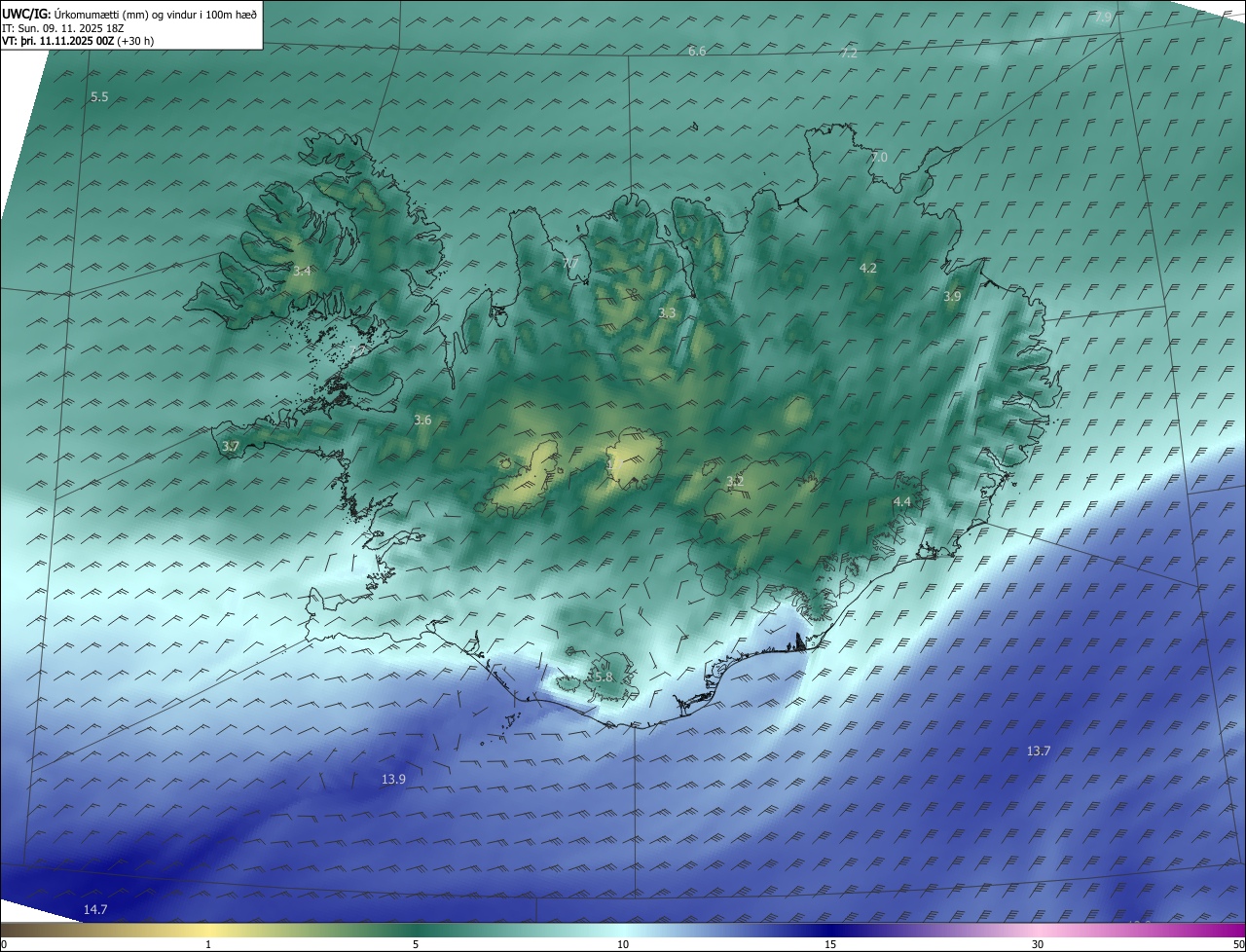
Task: Click the 3.7 value label on the map
Action: pyautogui.click(x=230, y=446)
